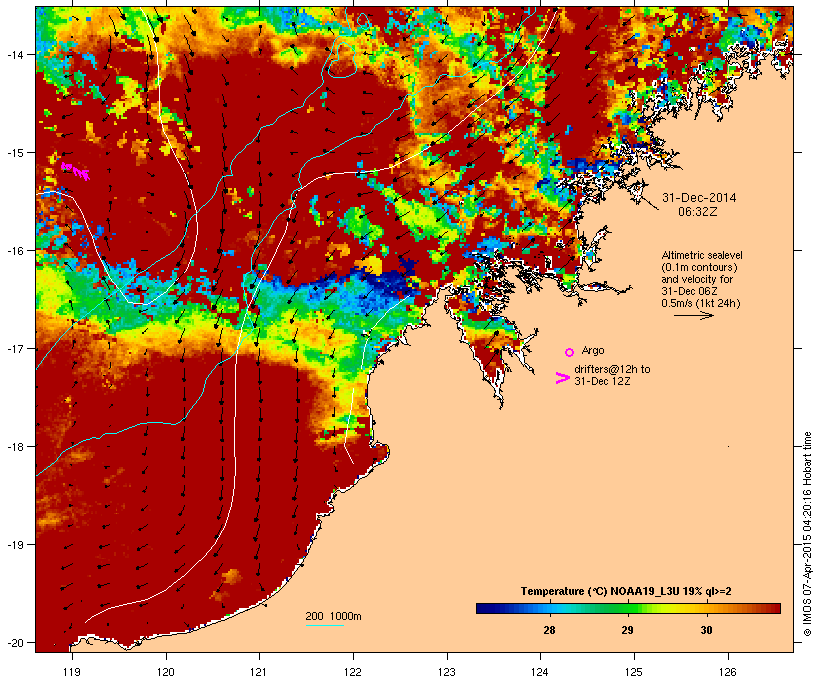Viewport: 820px width, 680px height.
Task: Click the longitude axis label 125
Action: click(x=634, y=672)
